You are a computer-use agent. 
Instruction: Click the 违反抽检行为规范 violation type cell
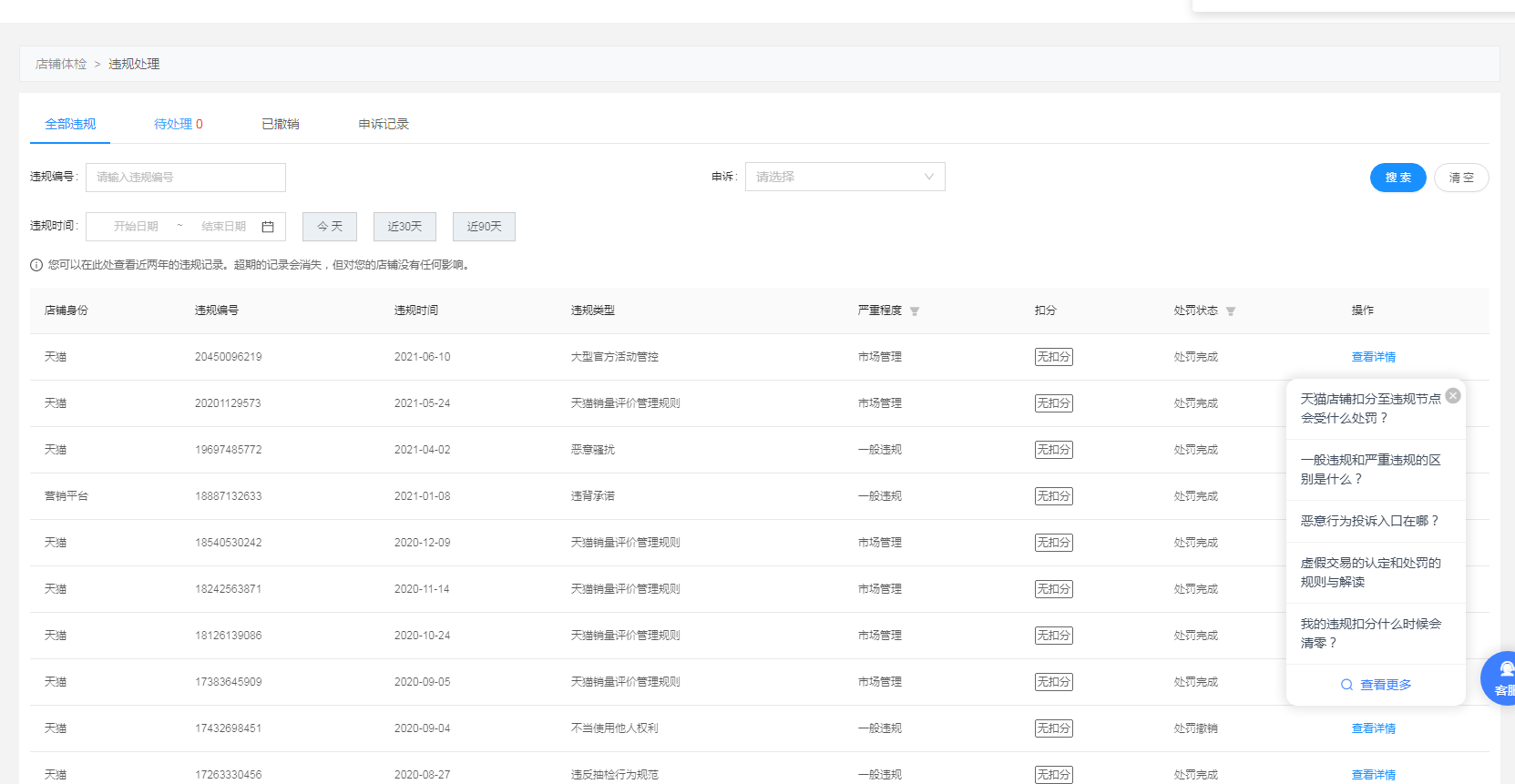tap(614, 775)
